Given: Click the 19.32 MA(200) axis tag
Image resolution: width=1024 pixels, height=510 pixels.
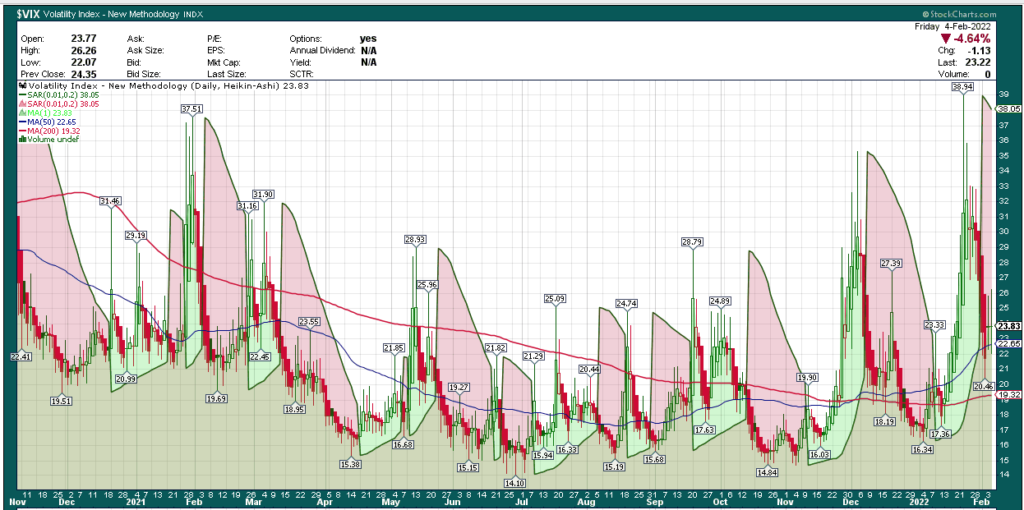Looking at the screenshot, I should click(1007, 394).
